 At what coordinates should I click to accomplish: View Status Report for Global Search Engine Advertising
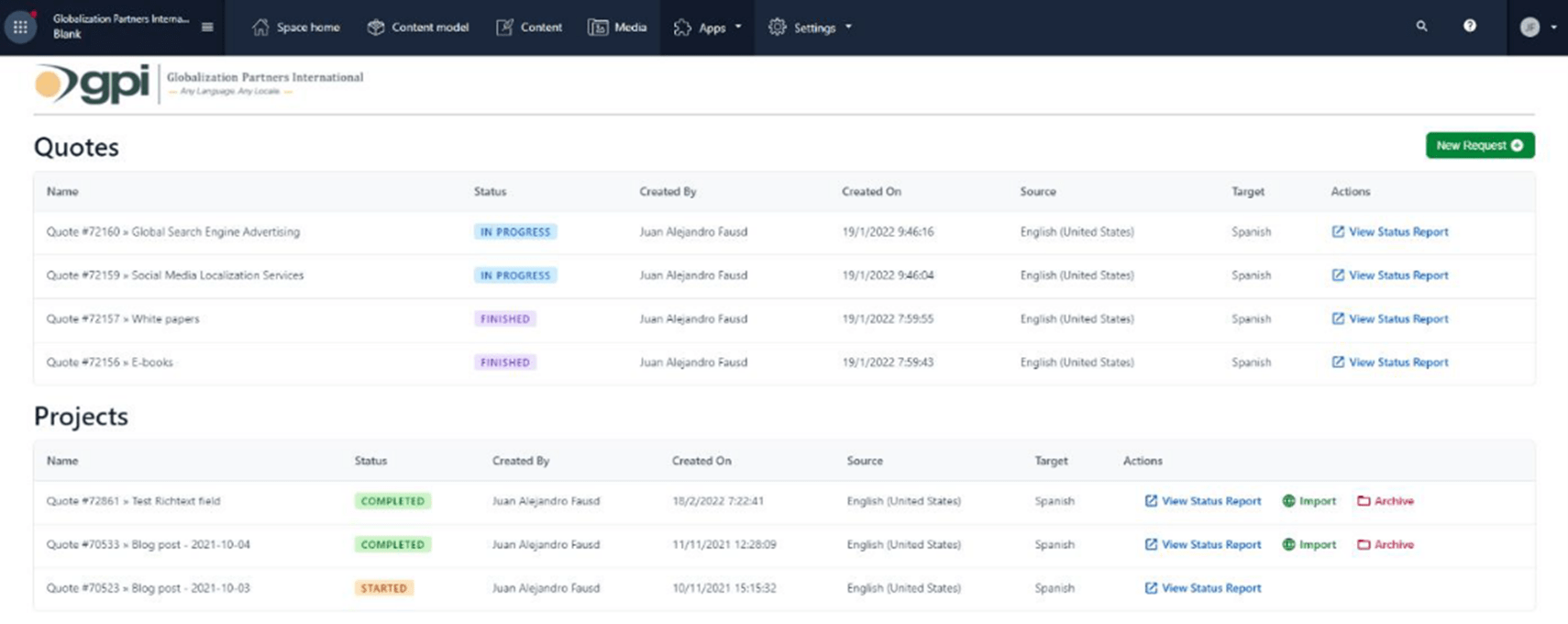click(x=1390, y=232)
